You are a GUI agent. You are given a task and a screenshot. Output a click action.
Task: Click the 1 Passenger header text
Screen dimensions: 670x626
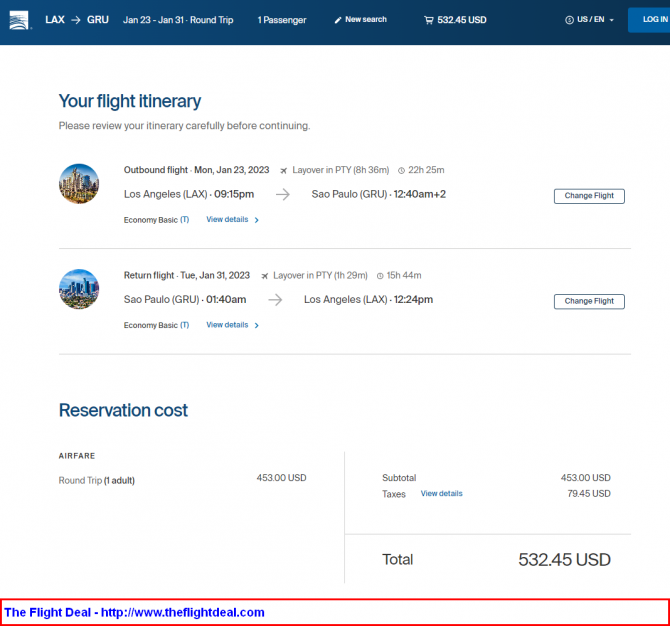click(282, 20)
